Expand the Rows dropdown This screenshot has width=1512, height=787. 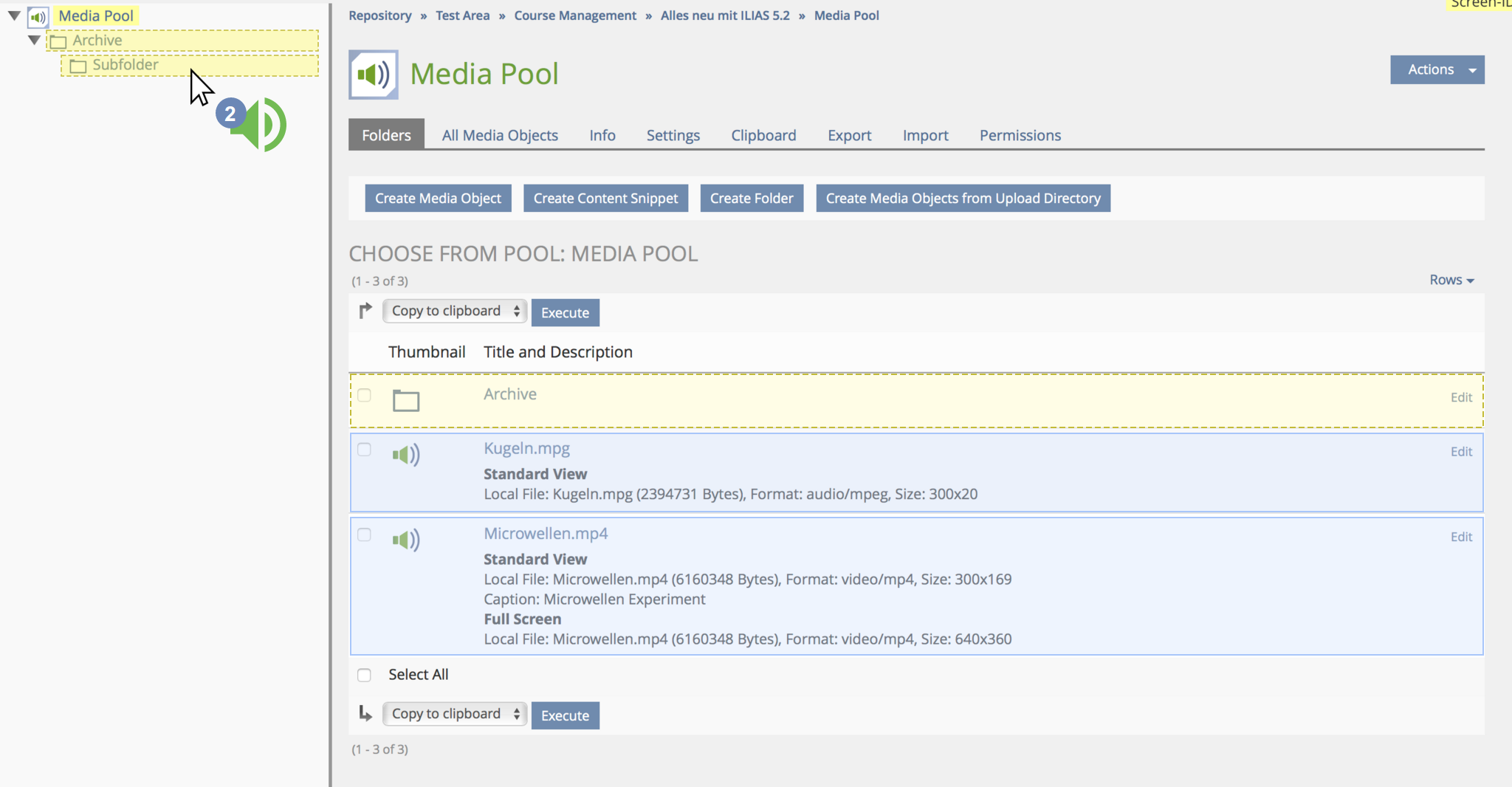[1451, 280]
